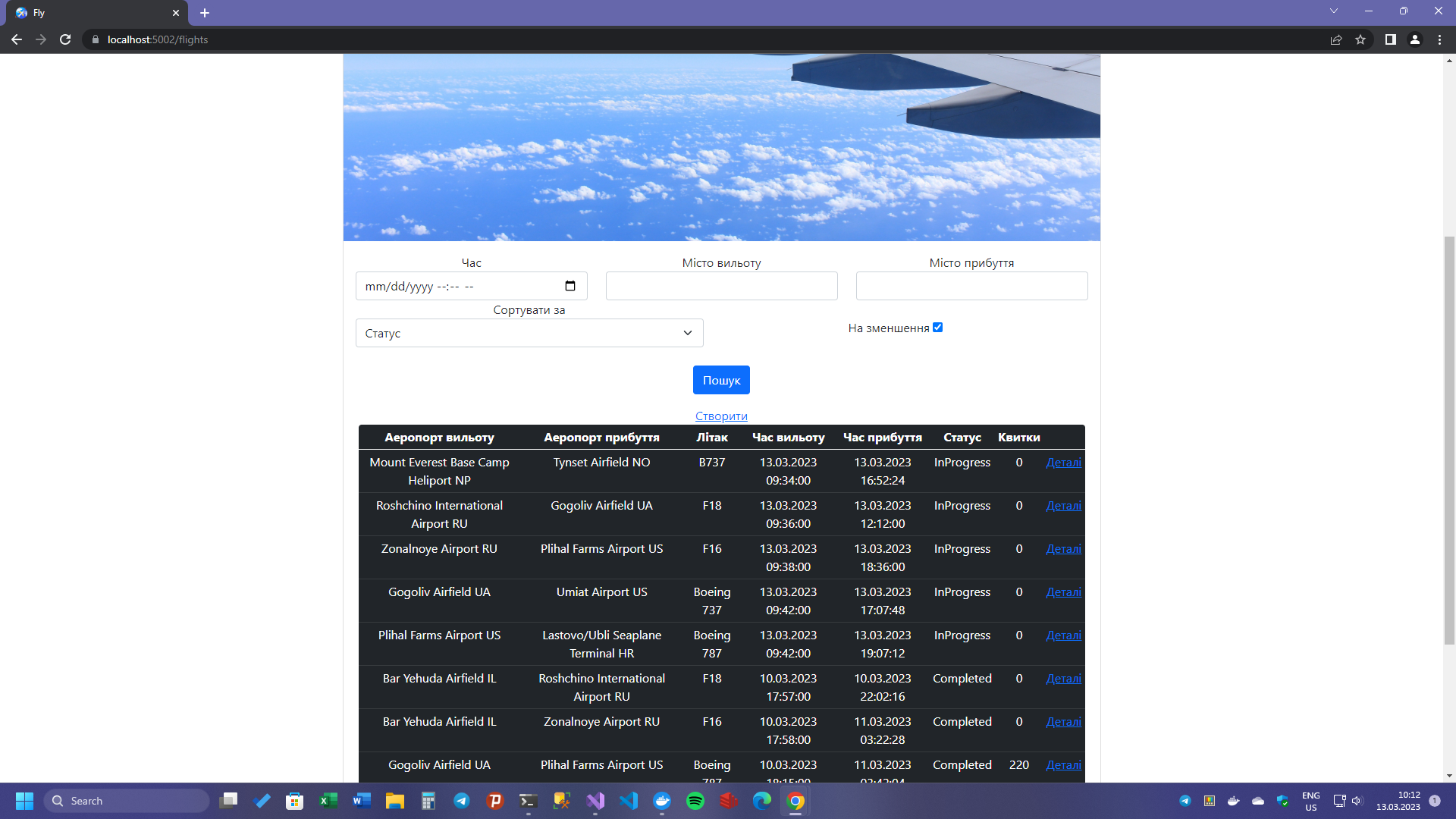Open Telegram from the taskbar

click(x=462, y=801)
